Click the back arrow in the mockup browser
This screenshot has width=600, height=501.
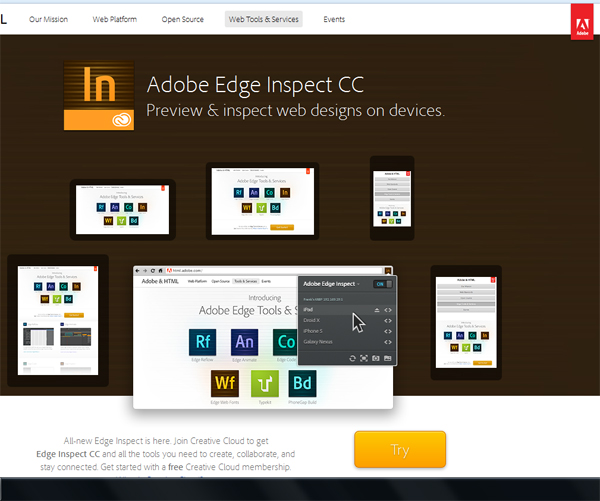pos(138,271)
